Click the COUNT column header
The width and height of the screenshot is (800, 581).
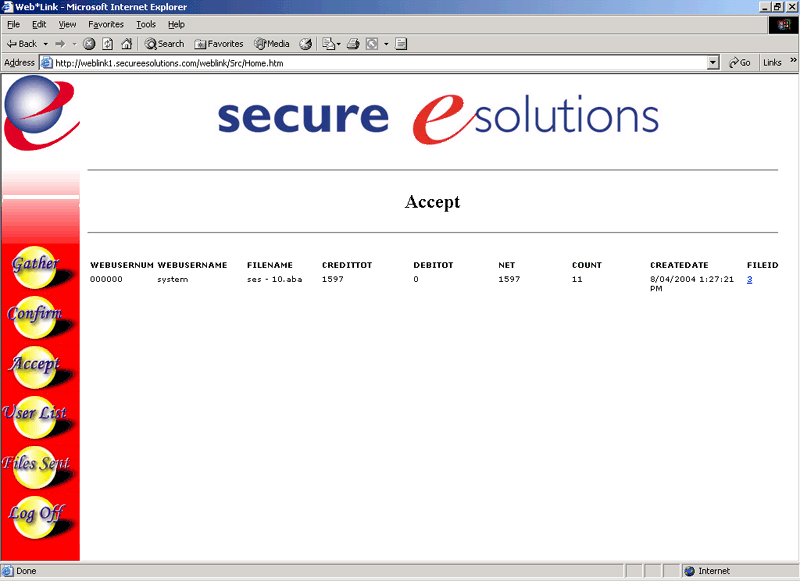point(587,265)
